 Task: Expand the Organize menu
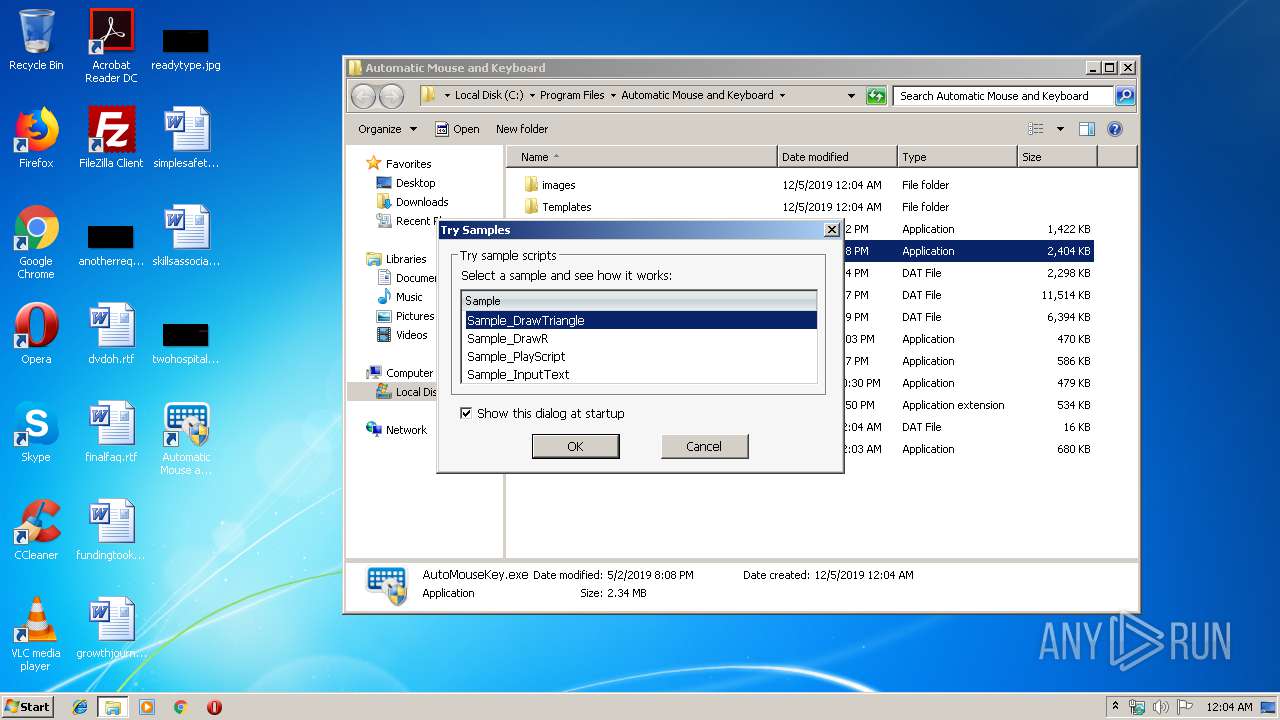tap(388, 129)
